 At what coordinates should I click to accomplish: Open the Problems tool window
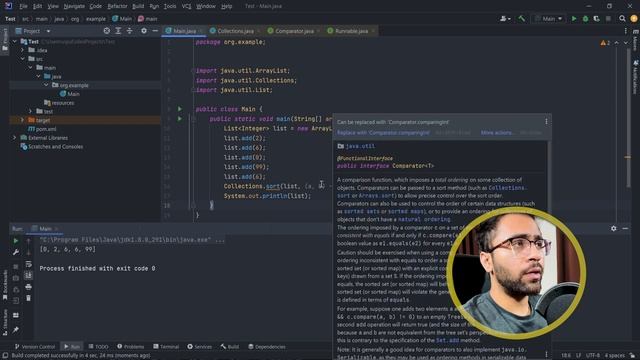[131, 347]
